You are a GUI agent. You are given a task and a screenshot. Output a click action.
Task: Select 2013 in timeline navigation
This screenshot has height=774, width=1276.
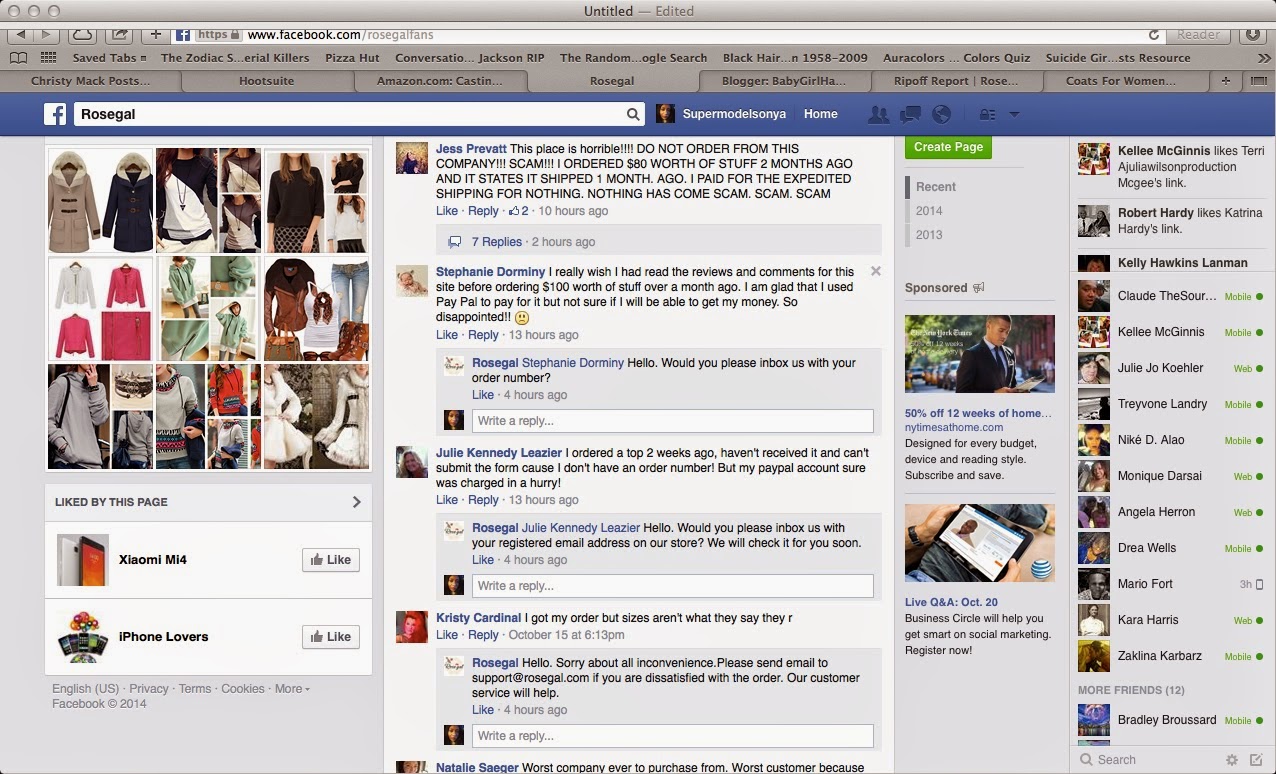[929, 235]
